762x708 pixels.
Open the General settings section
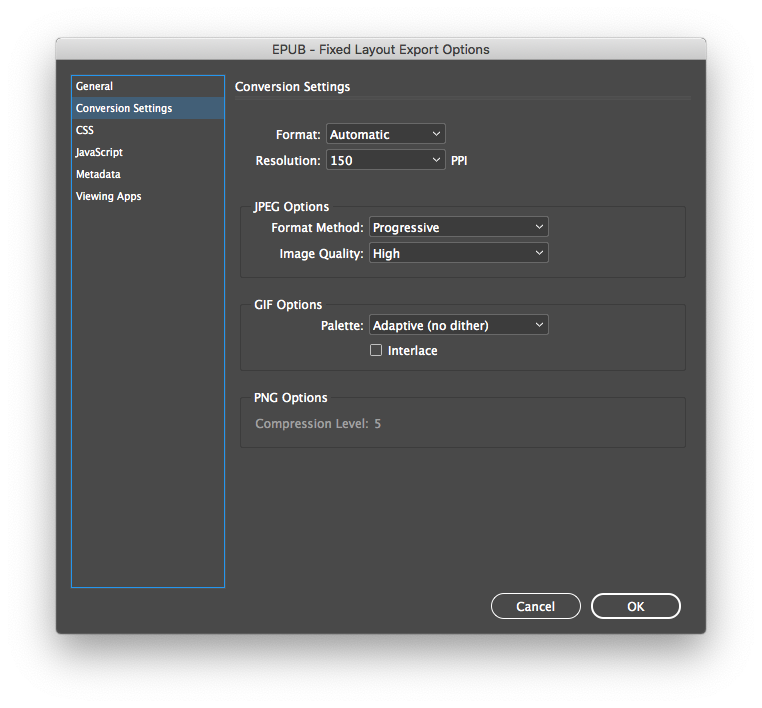[x=95, y=87]
